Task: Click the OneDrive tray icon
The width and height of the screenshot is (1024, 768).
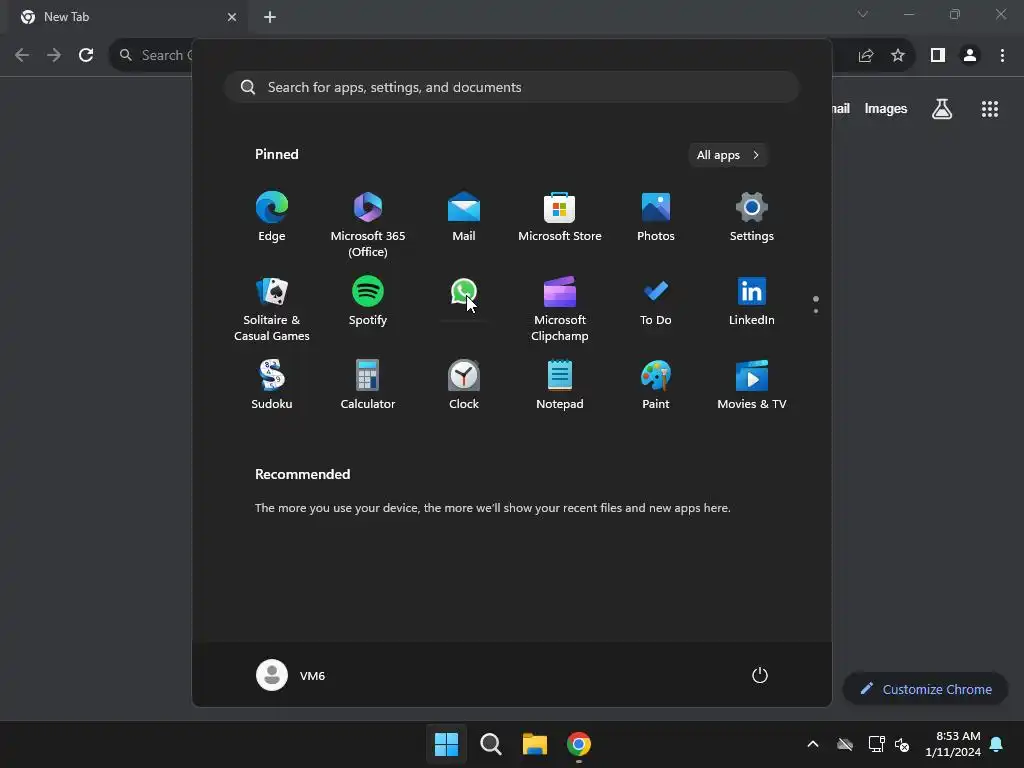Action: (845, 744)
